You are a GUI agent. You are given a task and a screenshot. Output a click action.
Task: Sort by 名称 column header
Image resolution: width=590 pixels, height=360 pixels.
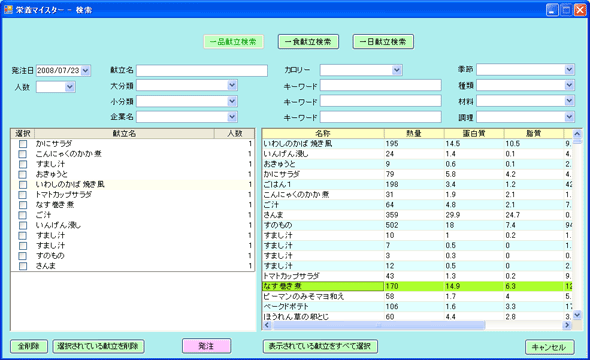click(323, 134)
